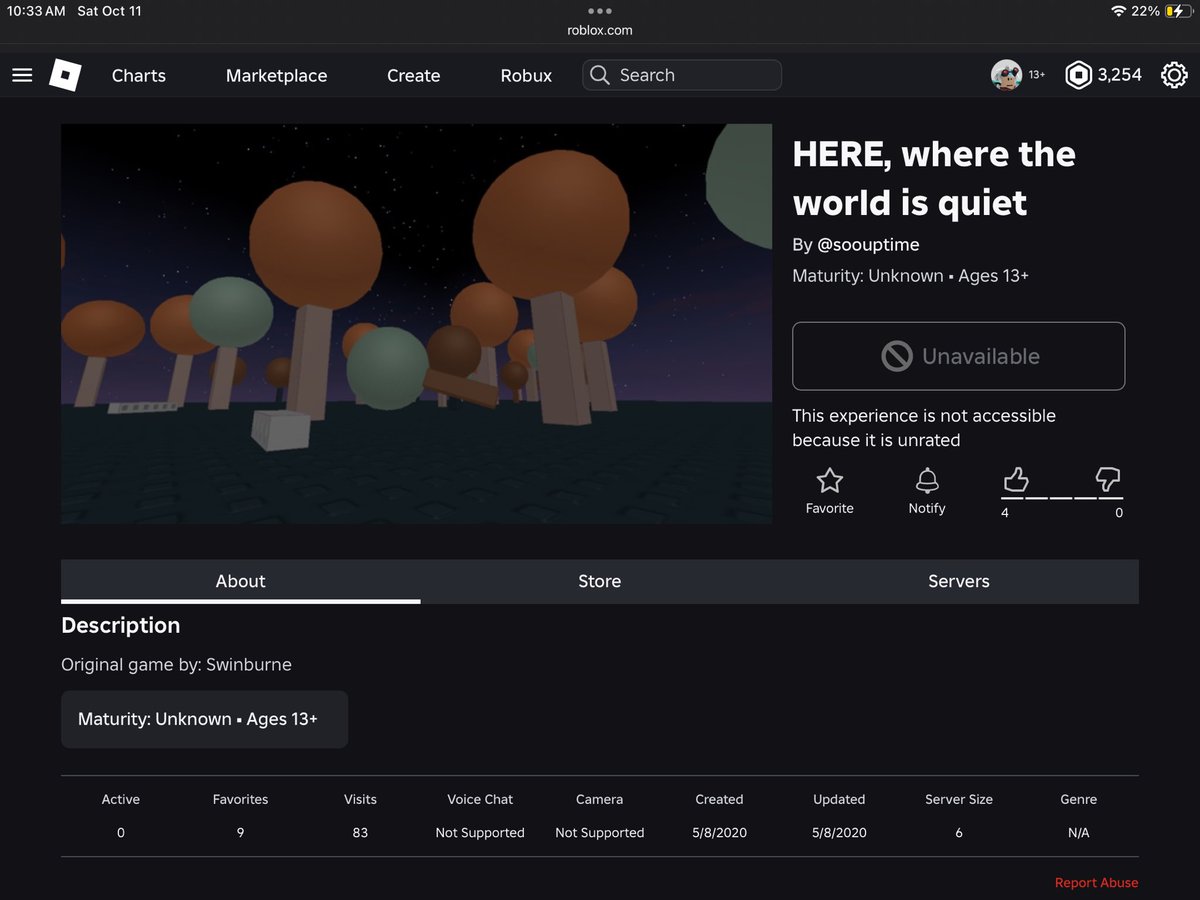The width and height of the screenshot is (1200, 900).
Task: Like the experience with thumbs up
Action: point(1016,481)
